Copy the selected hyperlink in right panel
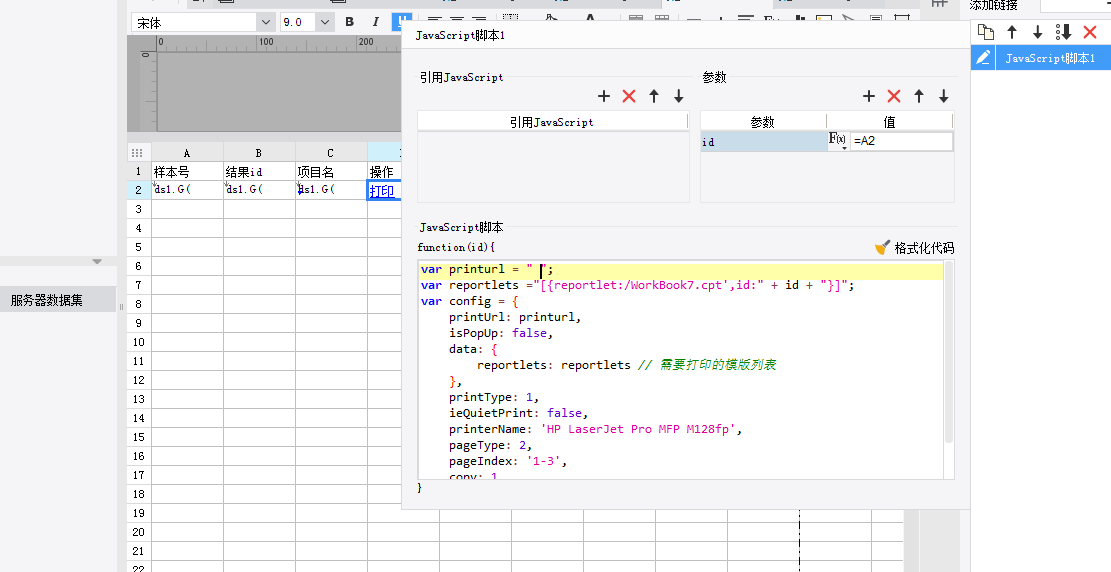This screenshot has width=1111, height=572. 986,32
